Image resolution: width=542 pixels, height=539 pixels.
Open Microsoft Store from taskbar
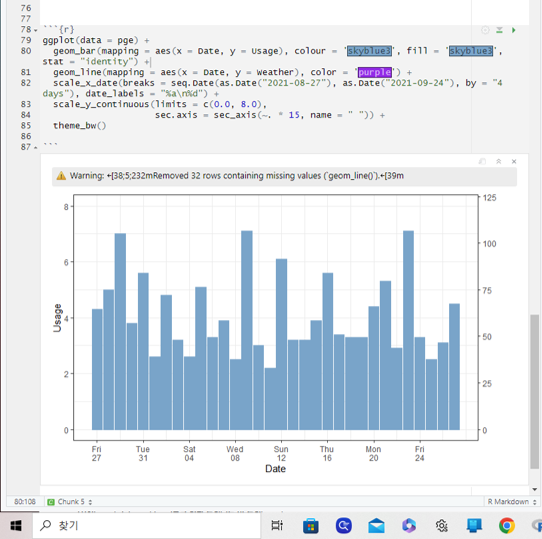tap(310, 526)
